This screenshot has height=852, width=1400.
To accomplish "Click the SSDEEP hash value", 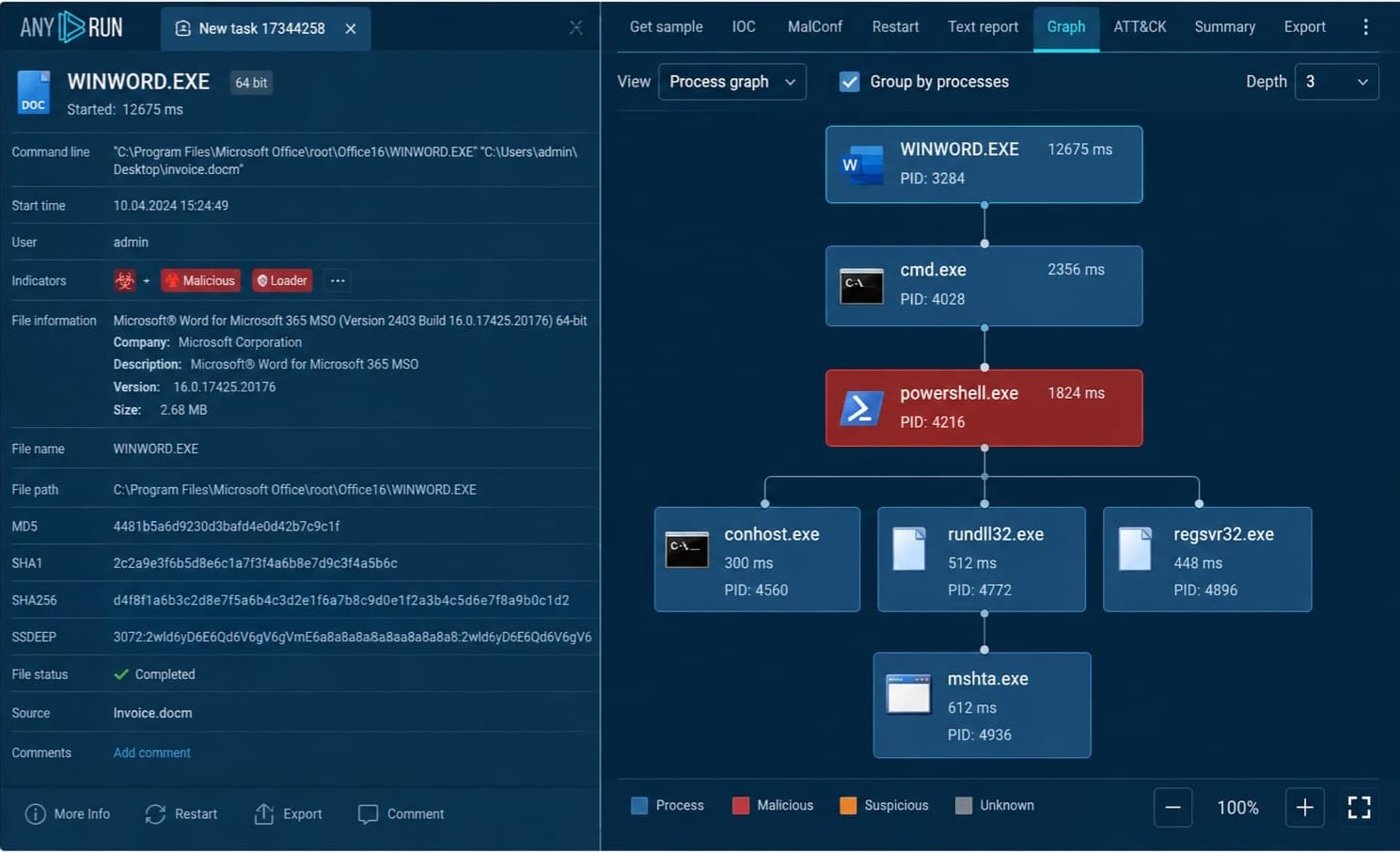I will pos(353,637).
